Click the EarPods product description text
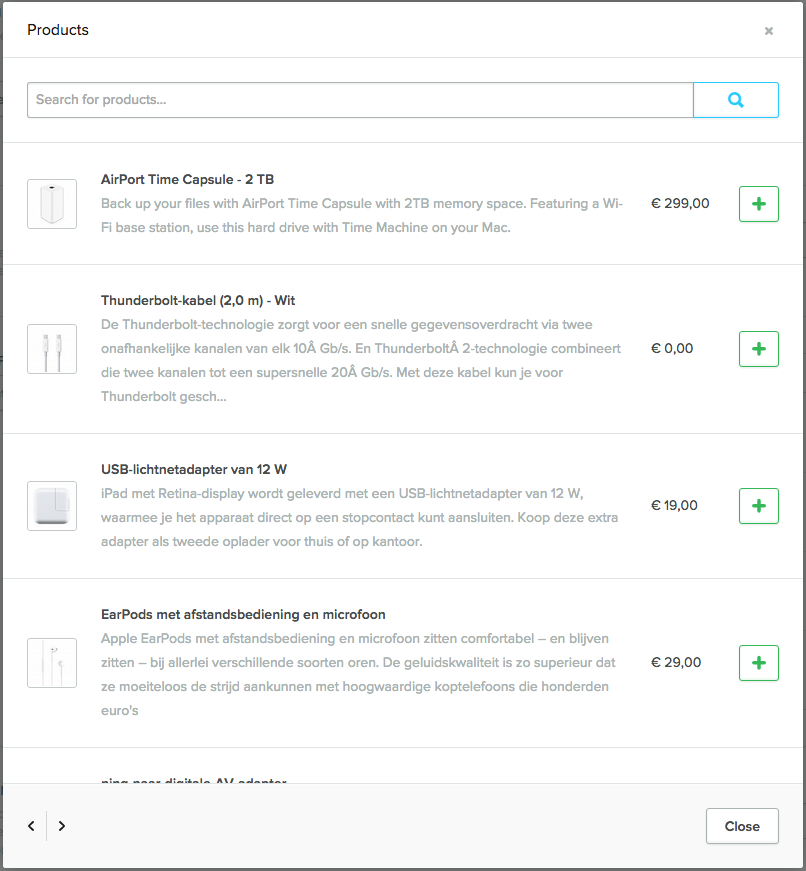806x871 pixels. tap(358, 674)
